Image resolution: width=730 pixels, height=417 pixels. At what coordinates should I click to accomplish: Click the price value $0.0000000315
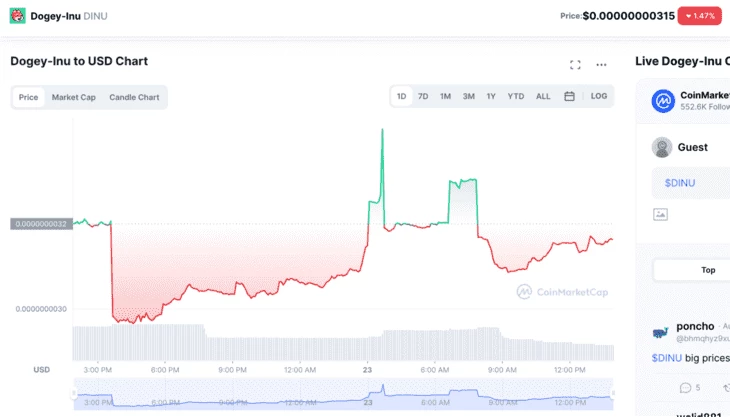click(x=629, y=16)
